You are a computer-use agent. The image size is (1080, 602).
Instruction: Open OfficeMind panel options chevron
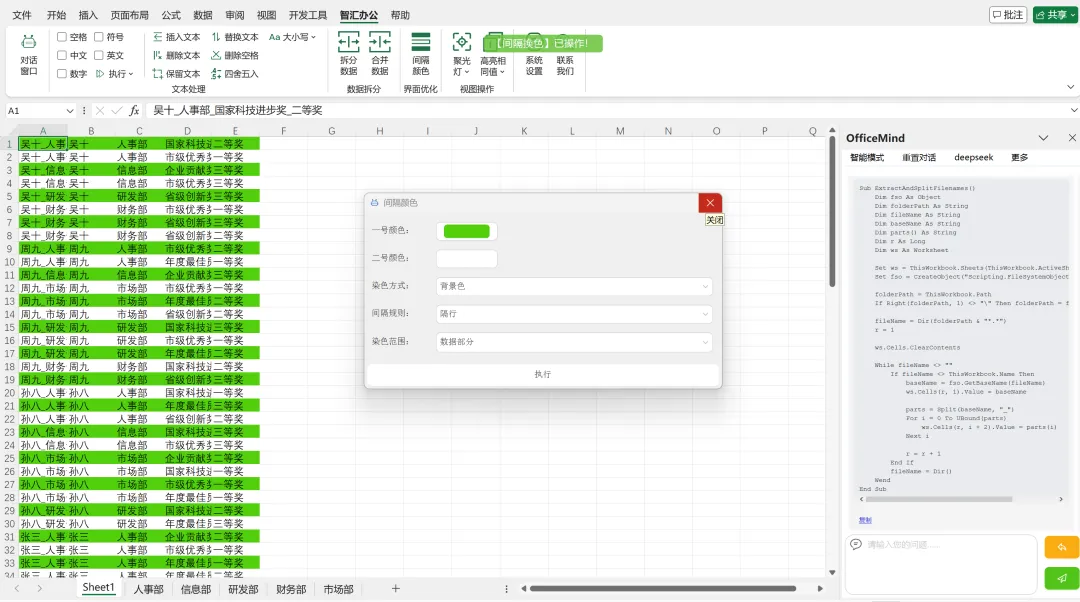pyautogui.click(x=1043, y=138)
